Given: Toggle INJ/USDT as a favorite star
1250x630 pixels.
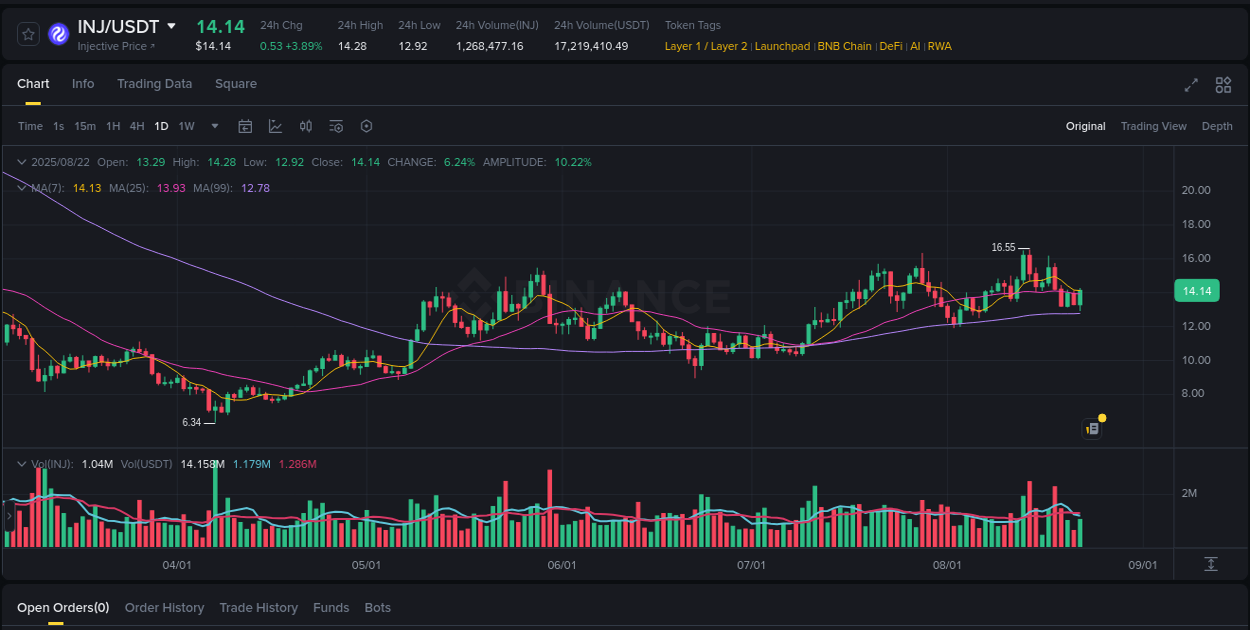Looking at the screenshot, I should pos(28,33).
